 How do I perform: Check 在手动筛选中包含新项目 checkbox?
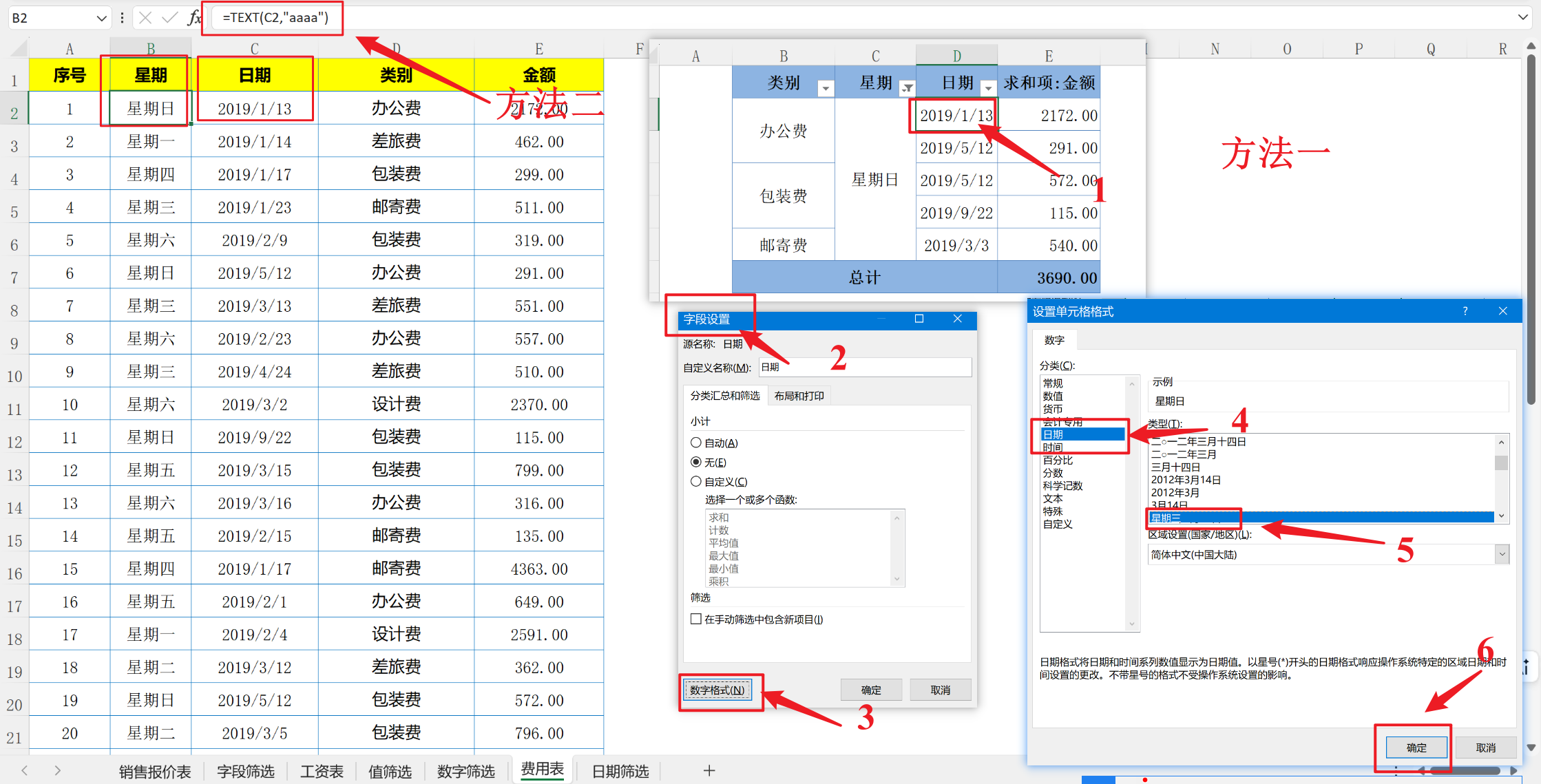[696, 619]
